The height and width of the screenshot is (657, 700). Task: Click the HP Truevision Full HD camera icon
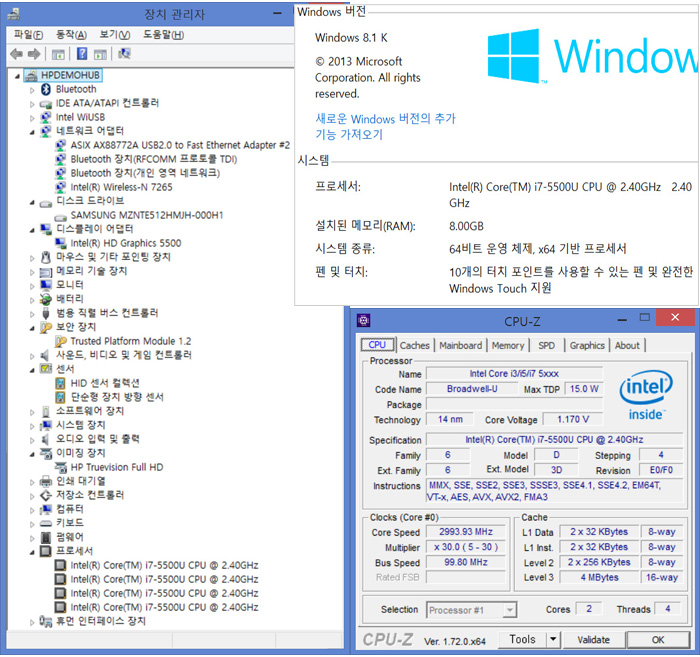click(60, 467)
